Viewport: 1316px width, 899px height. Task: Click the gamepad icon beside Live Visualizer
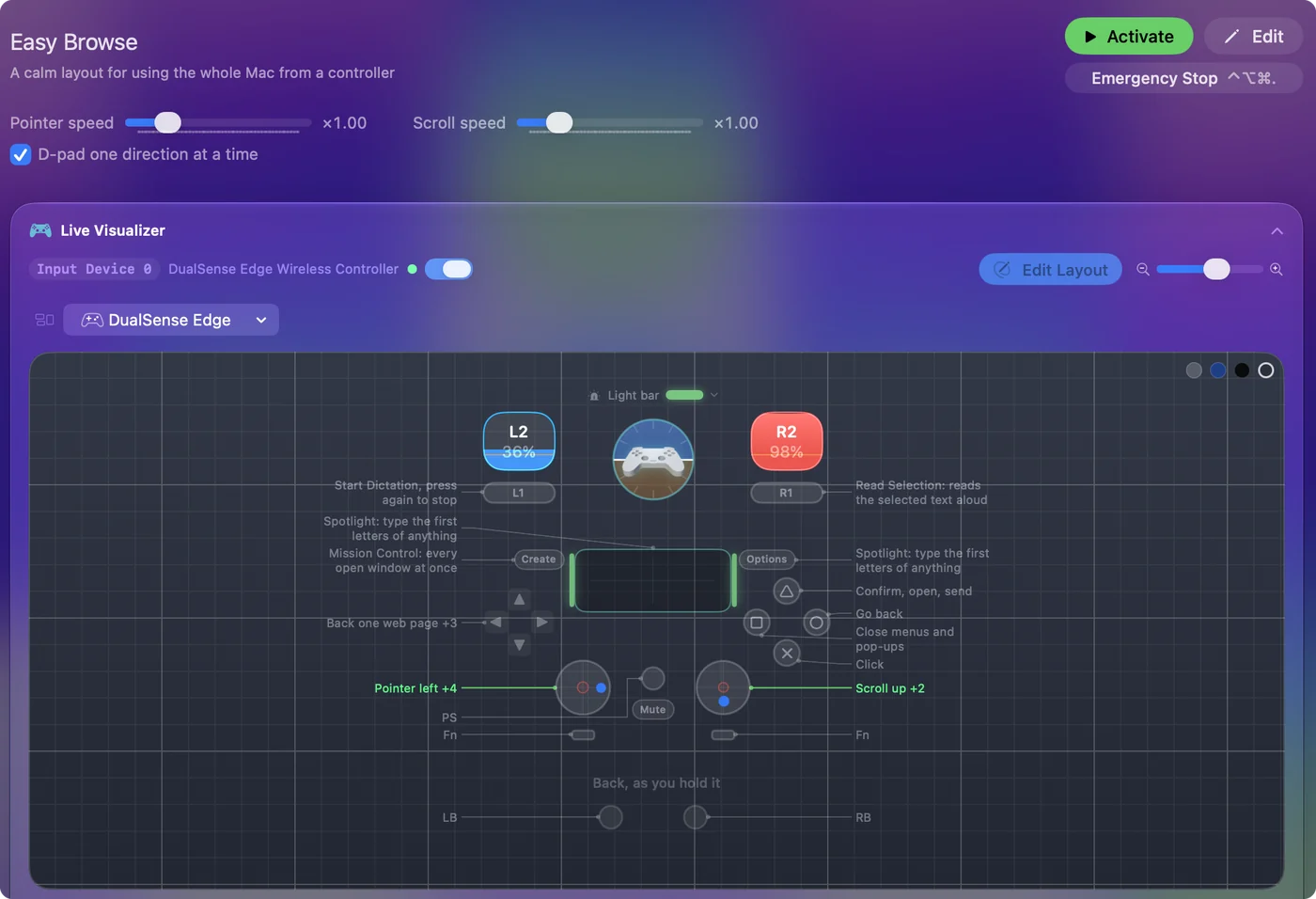[x=40, y=230]
